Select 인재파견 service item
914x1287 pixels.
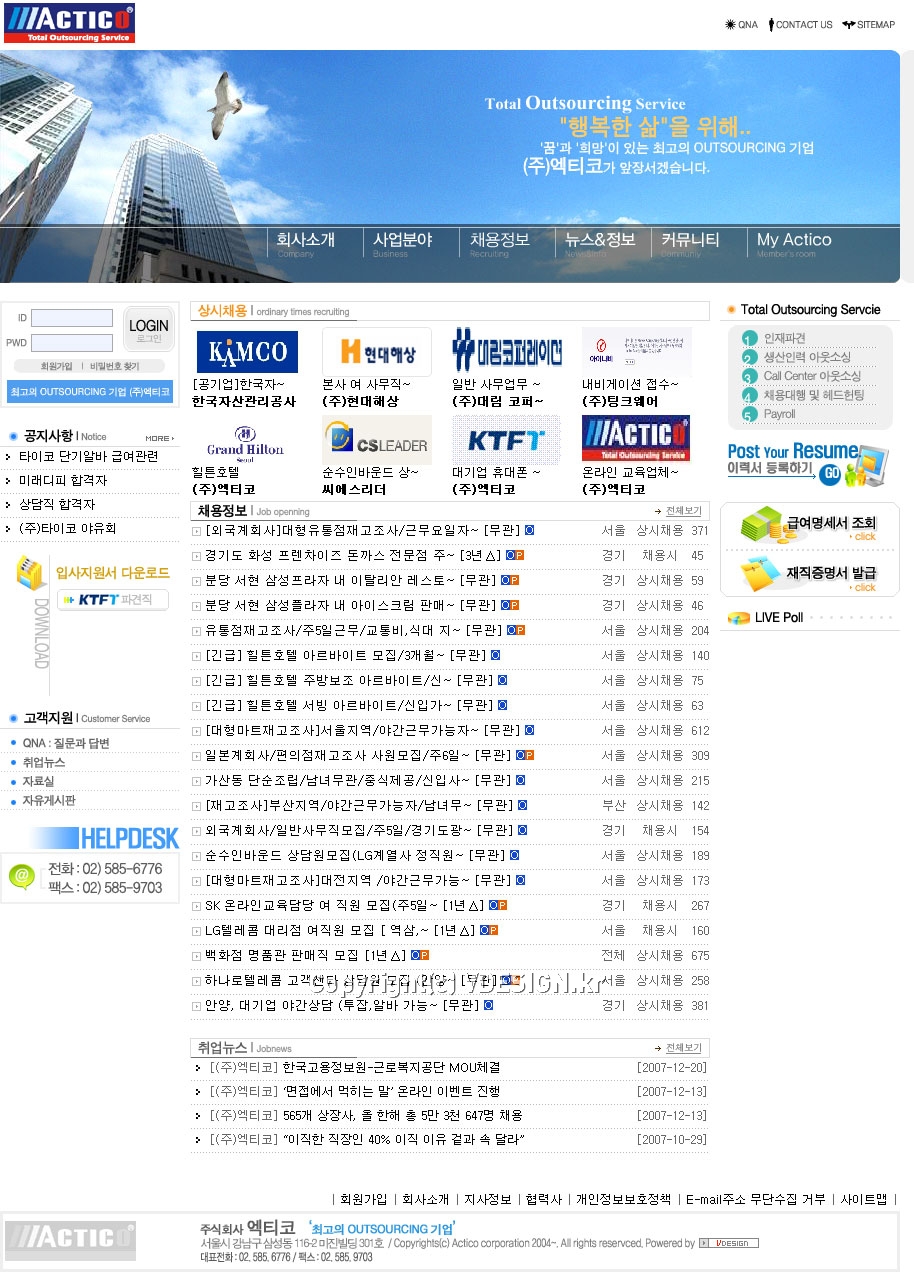click(x=785, y=338)
